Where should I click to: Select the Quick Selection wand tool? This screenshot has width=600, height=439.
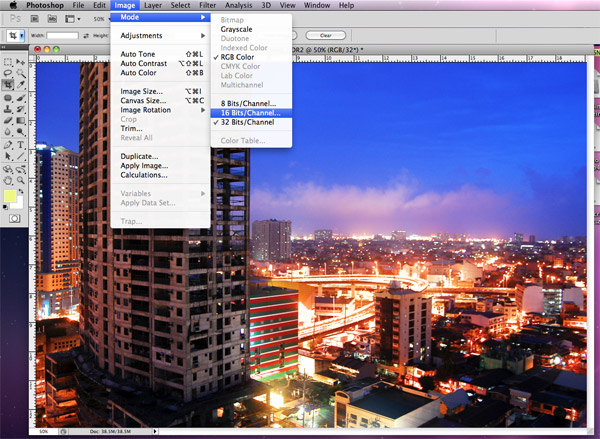click(x=21, y=73)
